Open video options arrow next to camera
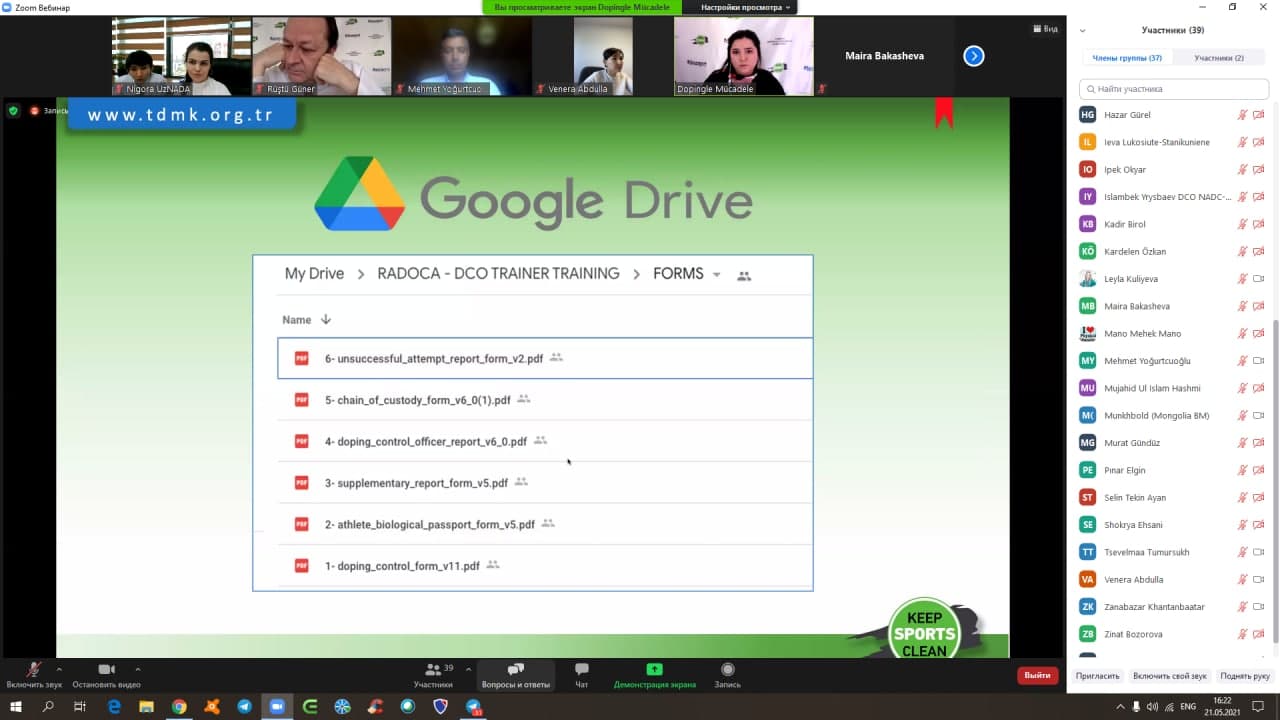 click(137, 669)
